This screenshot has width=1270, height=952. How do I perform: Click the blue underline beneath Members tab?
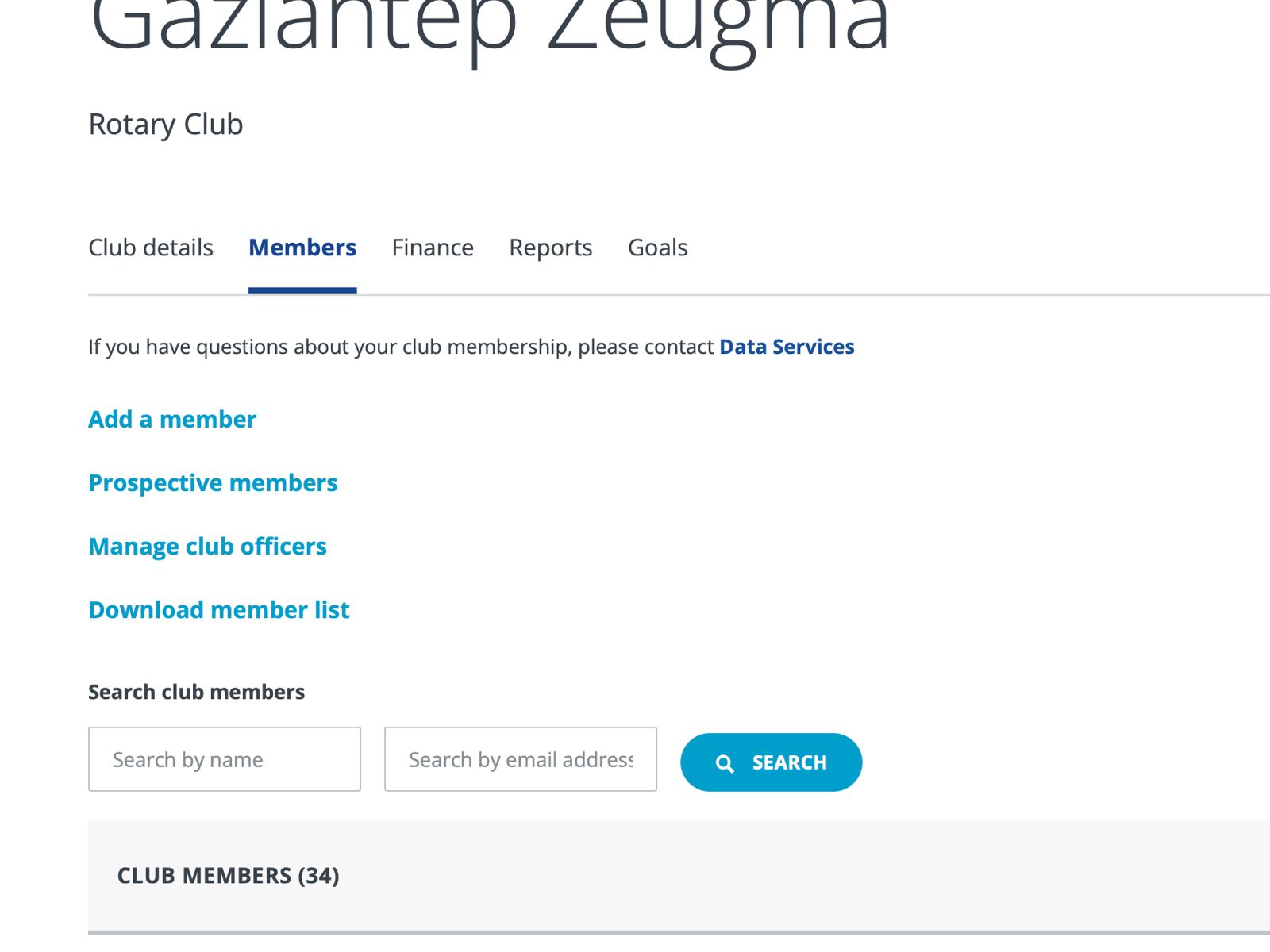click(x=302, y=290)
